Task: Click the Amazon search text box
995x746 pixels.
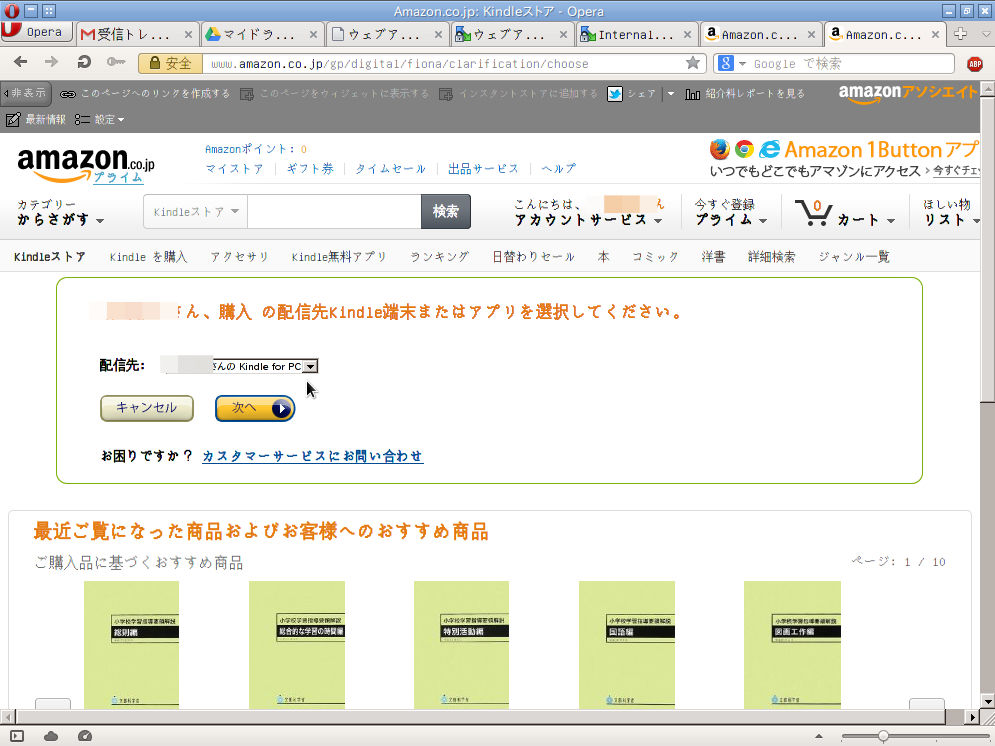Action: 334,212
